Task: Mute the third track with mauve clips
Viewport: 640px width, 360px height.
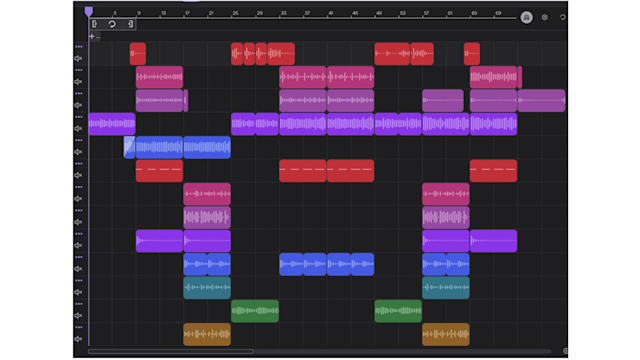Action: (78, 105)
